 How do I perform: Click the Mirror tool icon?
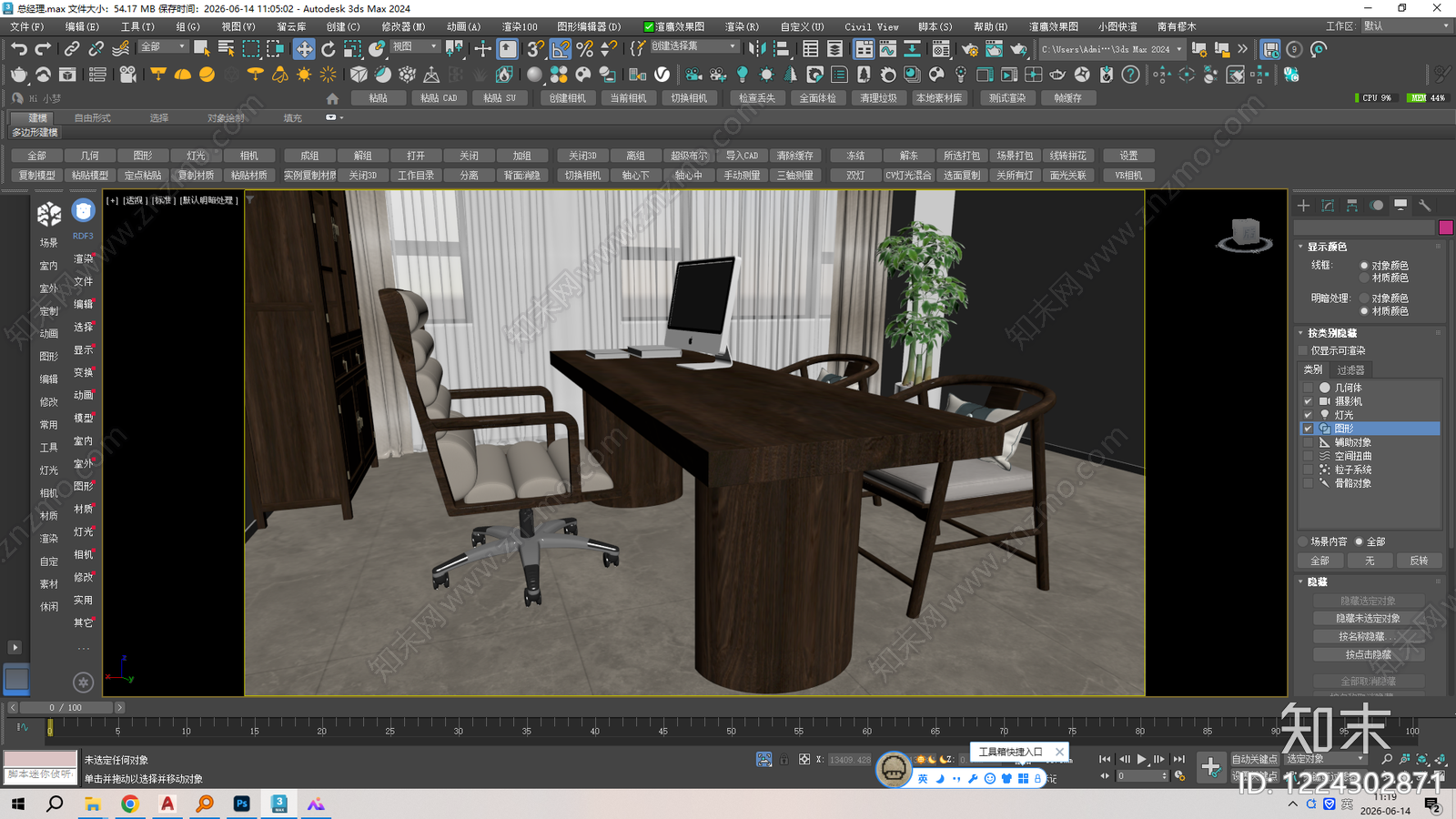pos(757,49)
